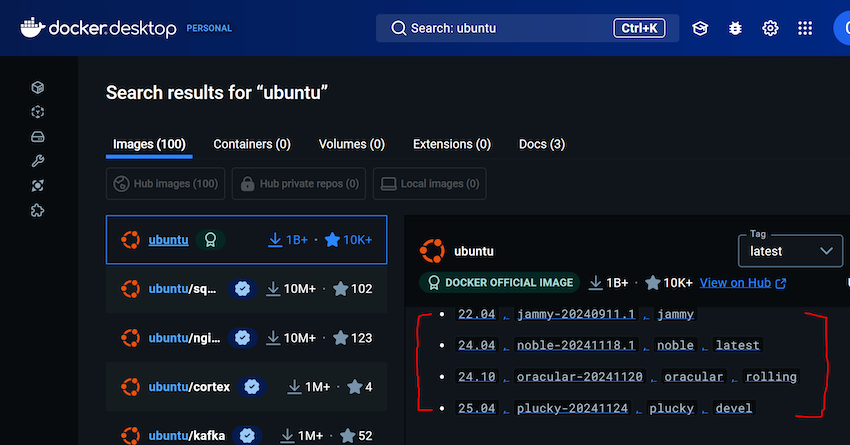Image resolution: width=850 pixels, height=445 pixels.
Task: Click the DOCKER OFFICIAL IMAGE badge
Action: [499, 283]
